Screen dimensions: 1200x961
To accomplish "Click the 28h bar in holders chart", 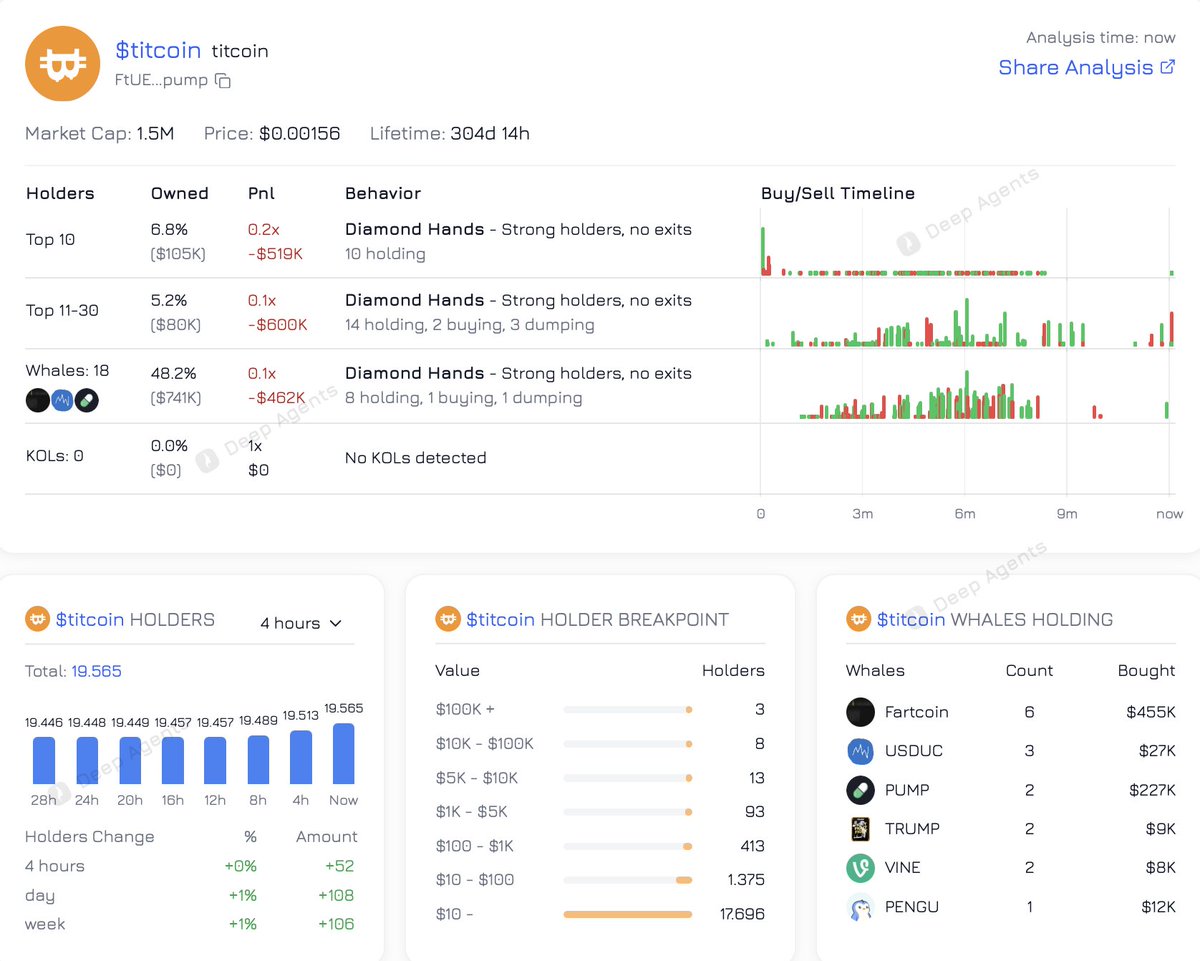I will (43, 761).
